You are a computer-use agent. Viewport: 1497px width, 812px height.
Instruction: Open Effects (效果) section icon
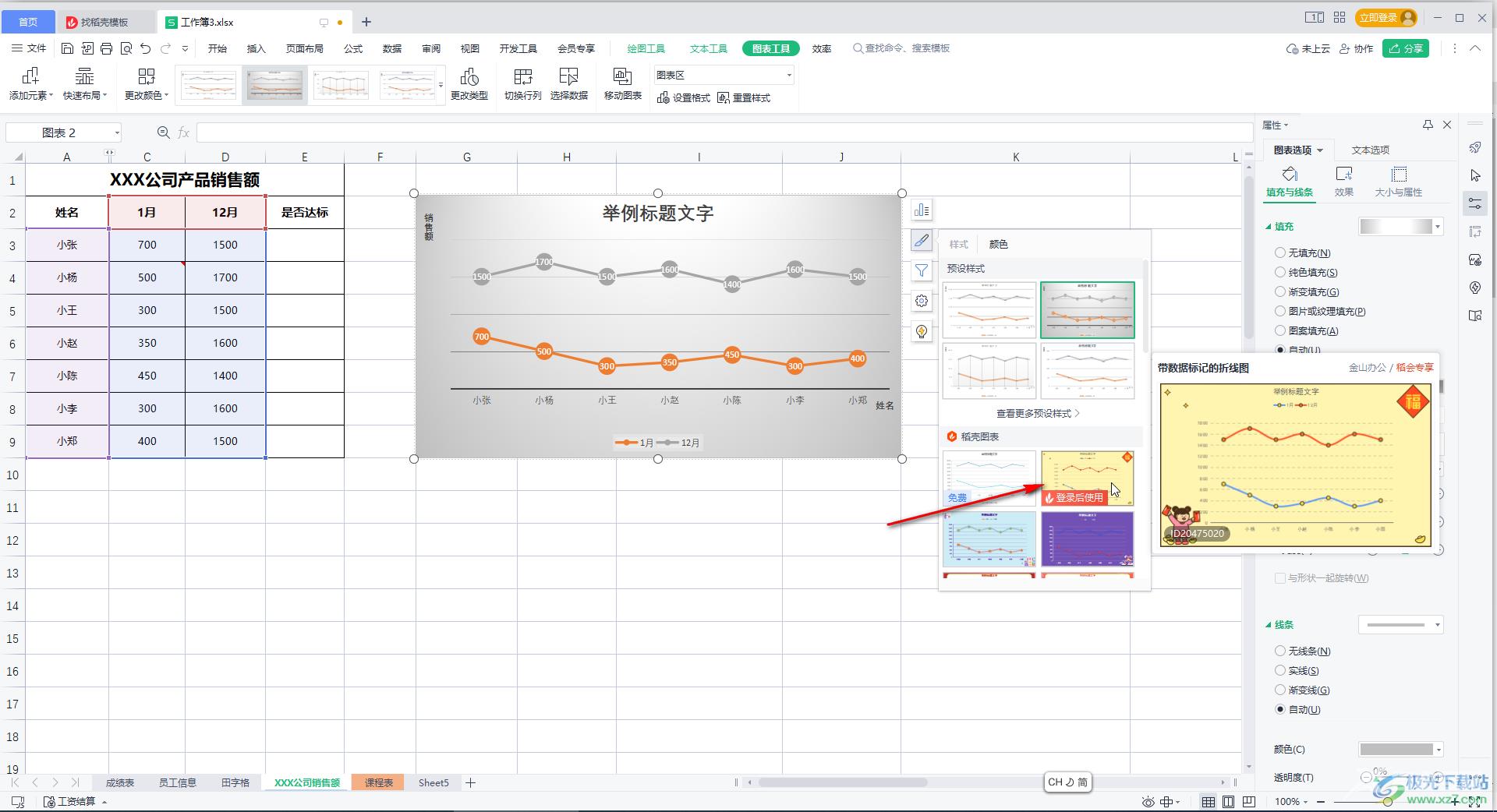point(1344,182)
